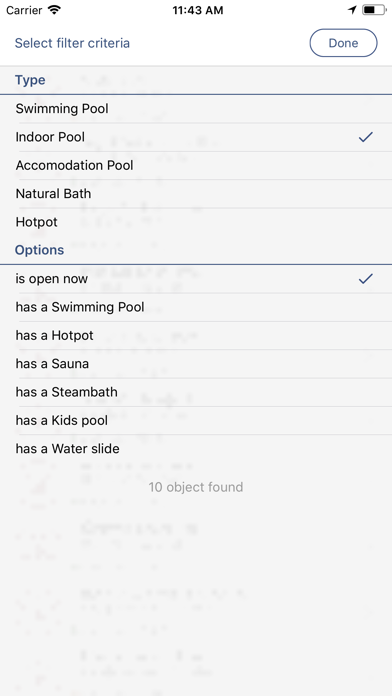Tap the location arrow status icon
This screenshot has width=392, height=696.
(352, 10)
